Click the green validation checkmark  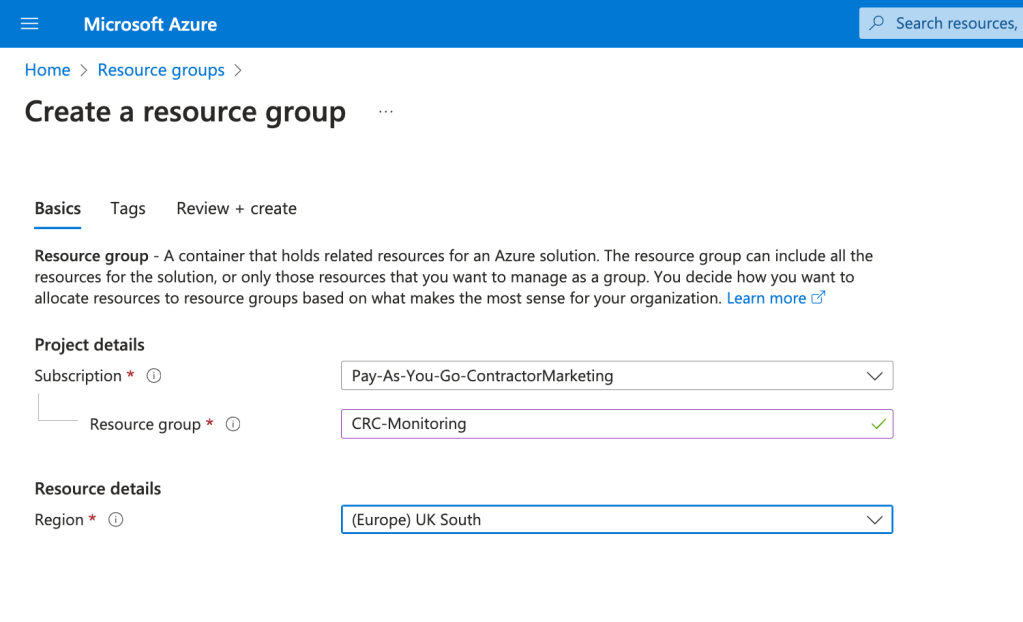[878, 424]
